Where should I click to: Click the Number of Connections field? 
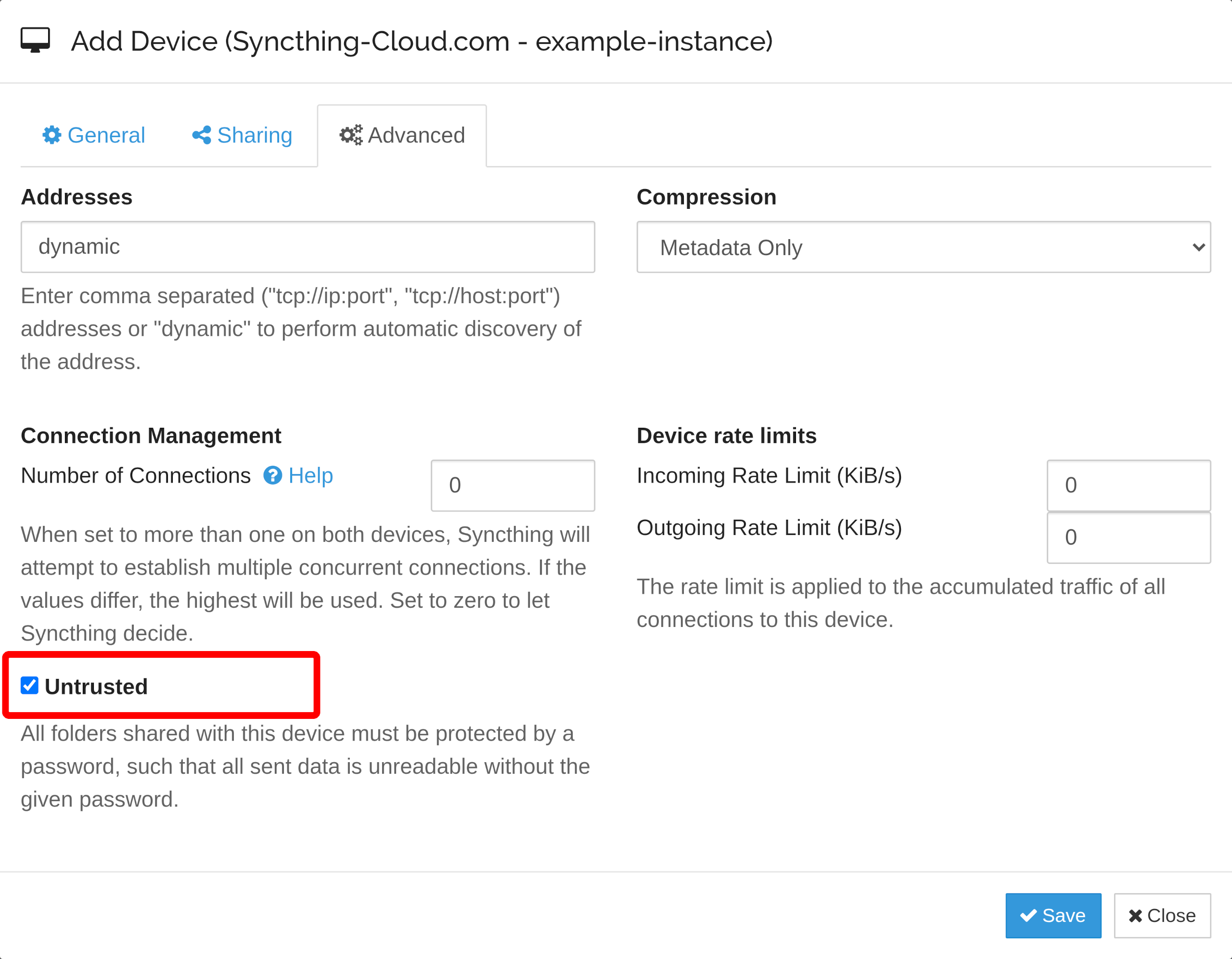pos(512,485)
